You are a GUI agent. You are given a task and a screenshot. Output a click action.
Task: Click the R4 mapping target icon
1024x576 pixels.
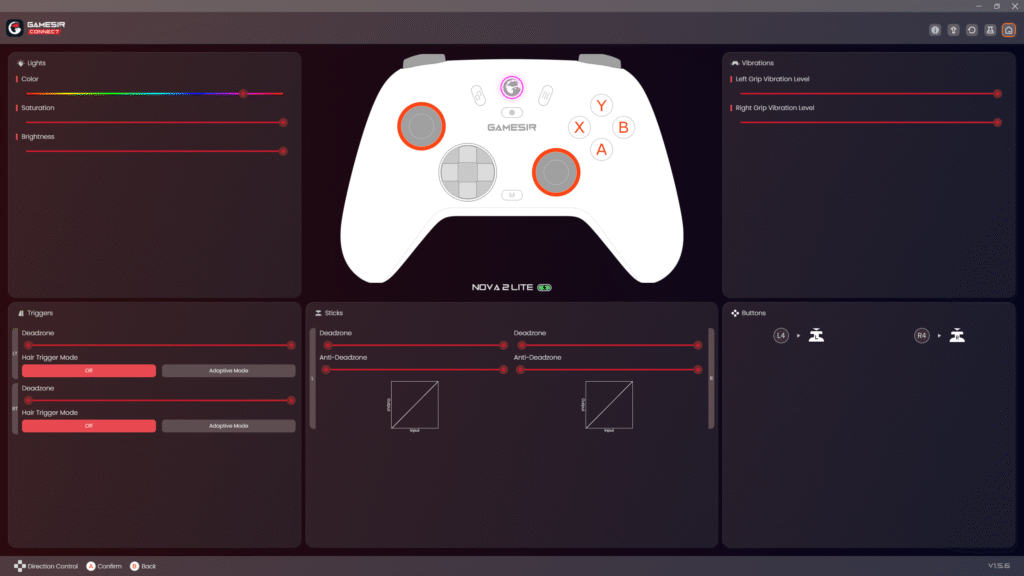point(957,336)
